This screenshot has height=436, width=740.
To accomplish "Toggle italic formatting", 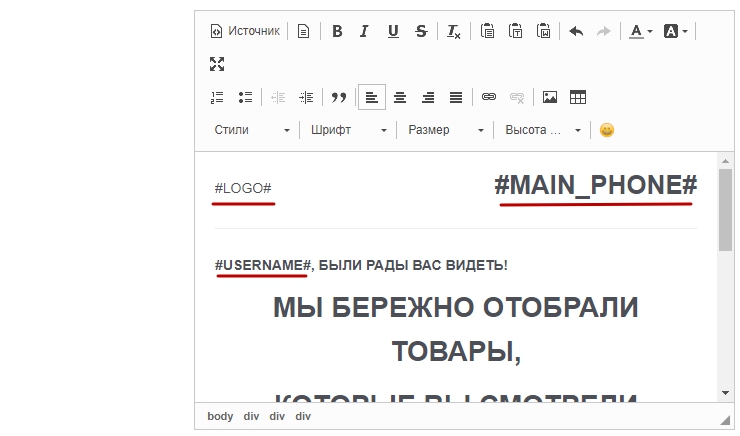I will point(364,31).
